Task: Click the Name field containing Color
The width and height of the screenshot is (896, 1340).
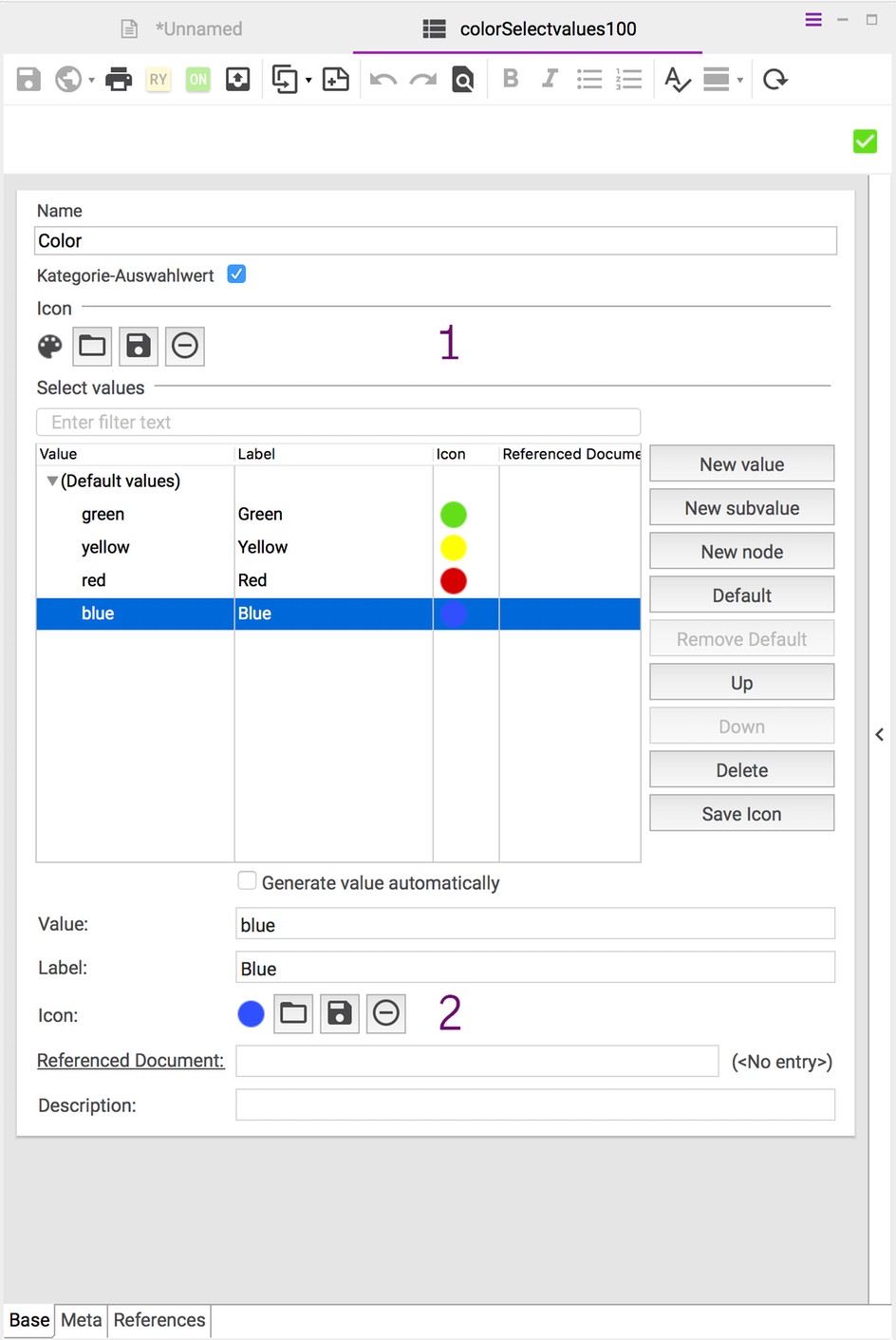Action: coord(436,240)
